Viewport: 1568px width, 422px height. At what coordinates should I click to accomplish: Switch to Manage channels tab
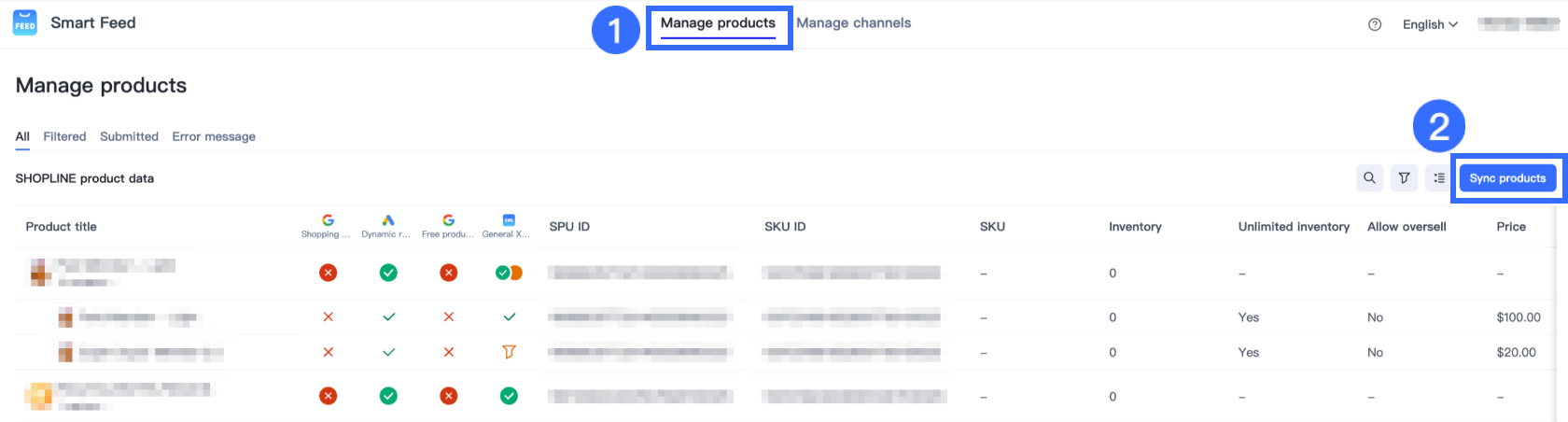(x=853, y=23)
